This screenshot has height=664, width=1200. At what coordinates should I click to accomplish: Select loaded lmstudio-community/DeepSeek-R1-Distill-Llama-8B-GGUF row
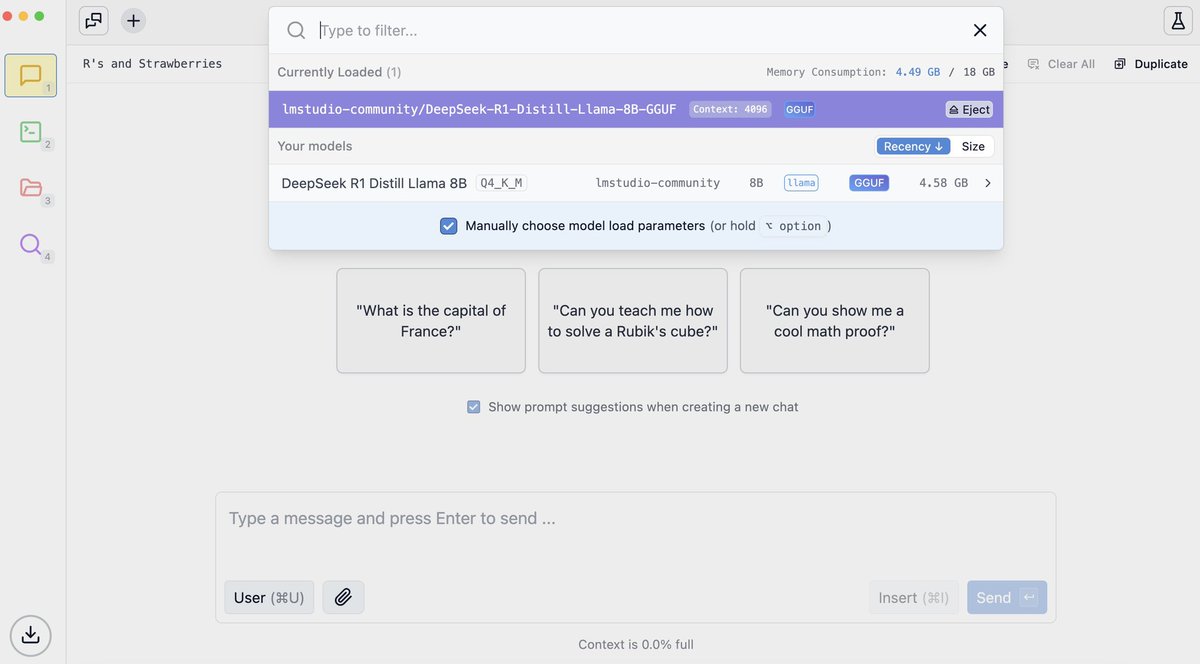click(x=636, y=109)
